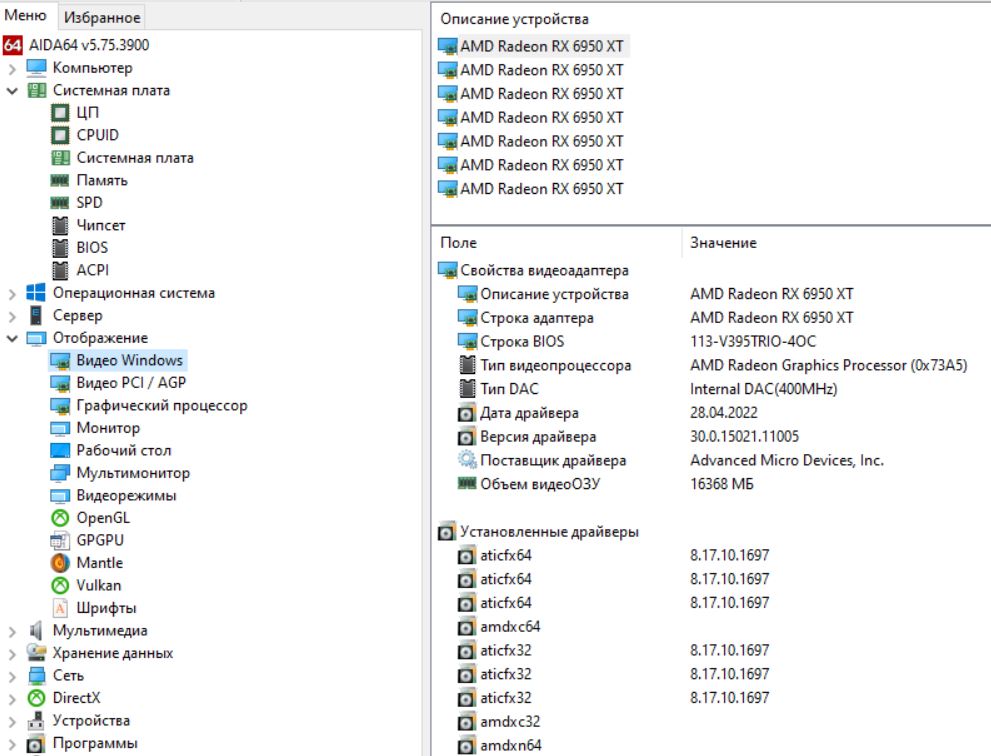991x756 pixels.
Task: Click the Шрифты font icon
Action: (60, 608)
